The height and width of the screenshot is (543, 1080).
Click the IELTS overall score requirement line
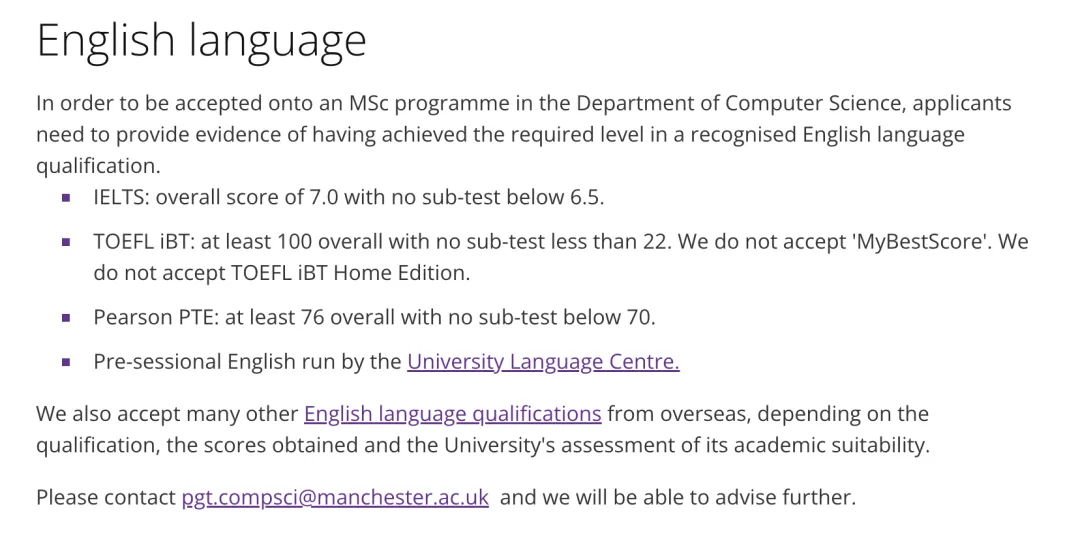click(x=349, y=198)
